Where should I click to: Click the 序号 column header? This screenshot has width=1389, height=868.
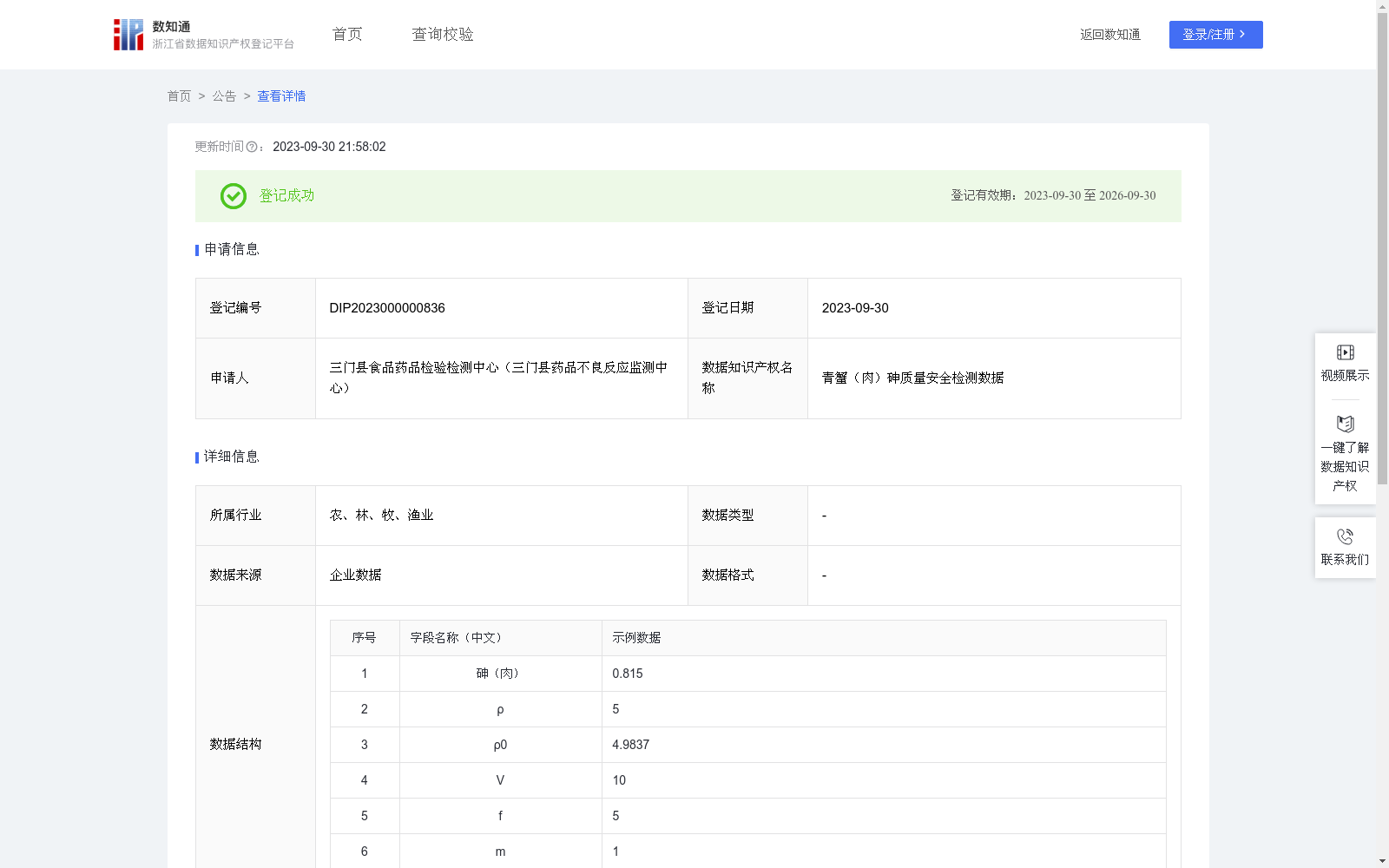364,638
